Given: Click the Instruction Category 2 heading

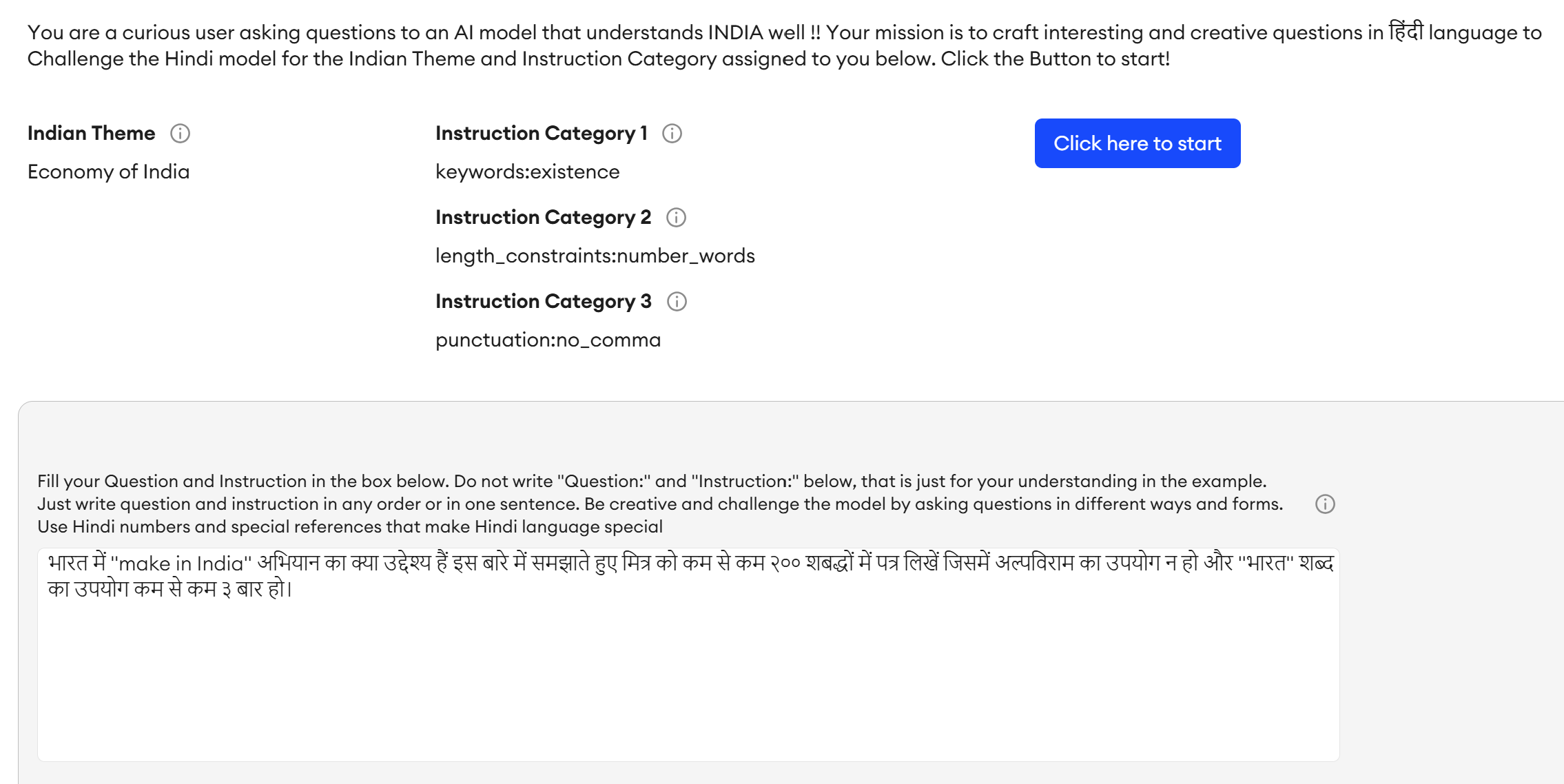Looking at the screenshot, I should (x=543, y=218).
